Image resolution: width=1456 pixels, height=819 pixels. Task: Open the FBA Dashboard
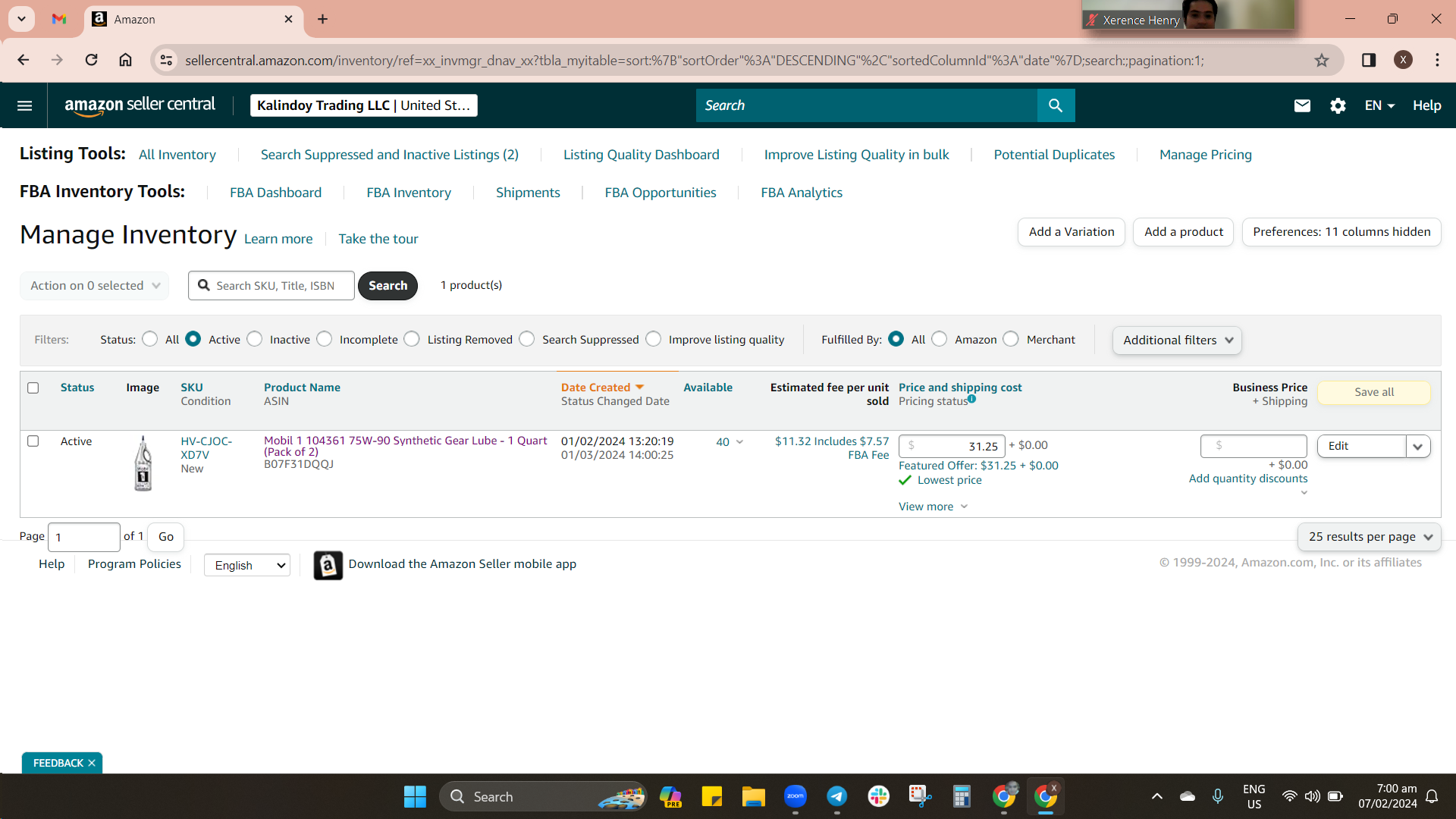(x=276, y=193)
